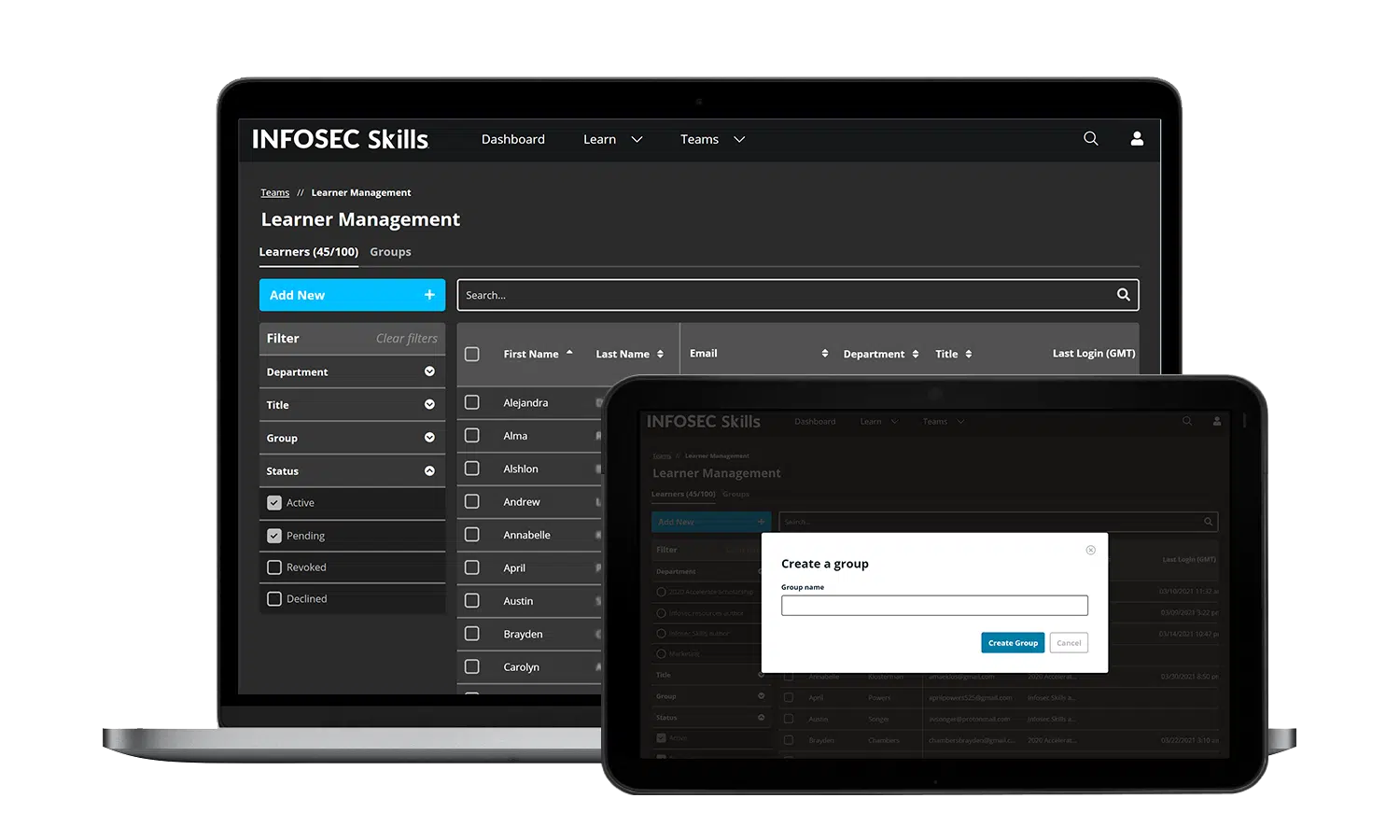
Task: Expand the Group filter section
Action: [x=429, y=438]
